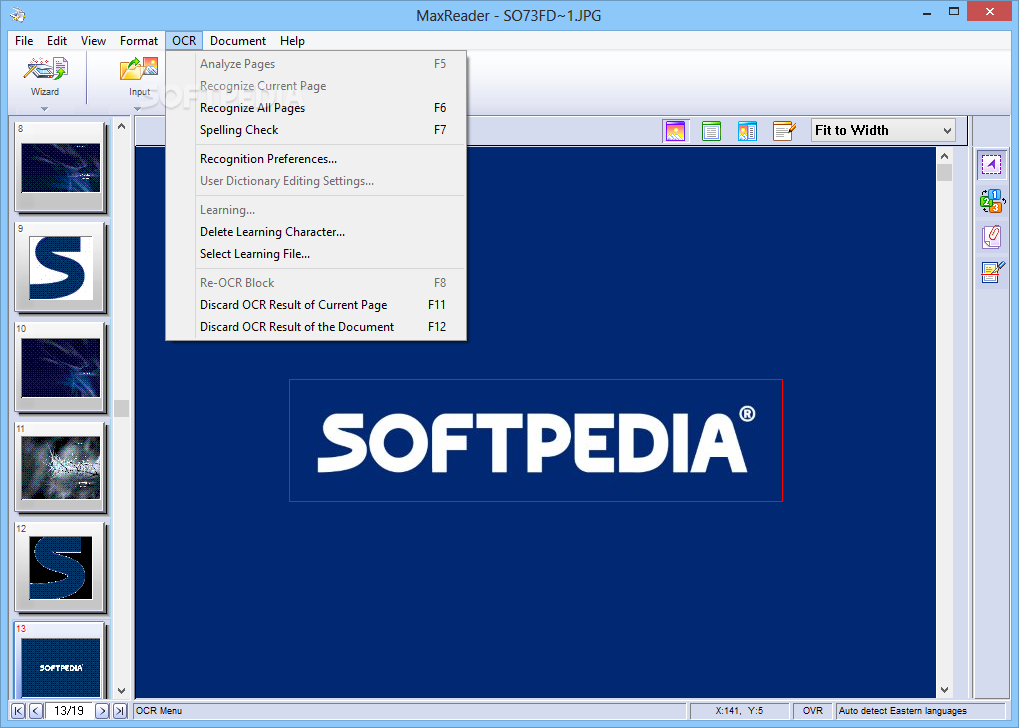Discard OCR Result of the Document
This screenshot has height=728, width=1019.
click(x=316, y=327)
